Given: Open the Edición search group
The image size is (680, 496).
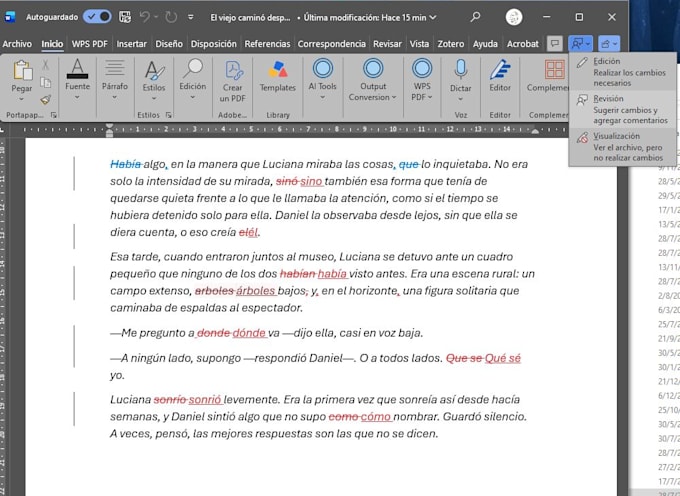Looking at the screenshot, I should click(x=193, y=79).
